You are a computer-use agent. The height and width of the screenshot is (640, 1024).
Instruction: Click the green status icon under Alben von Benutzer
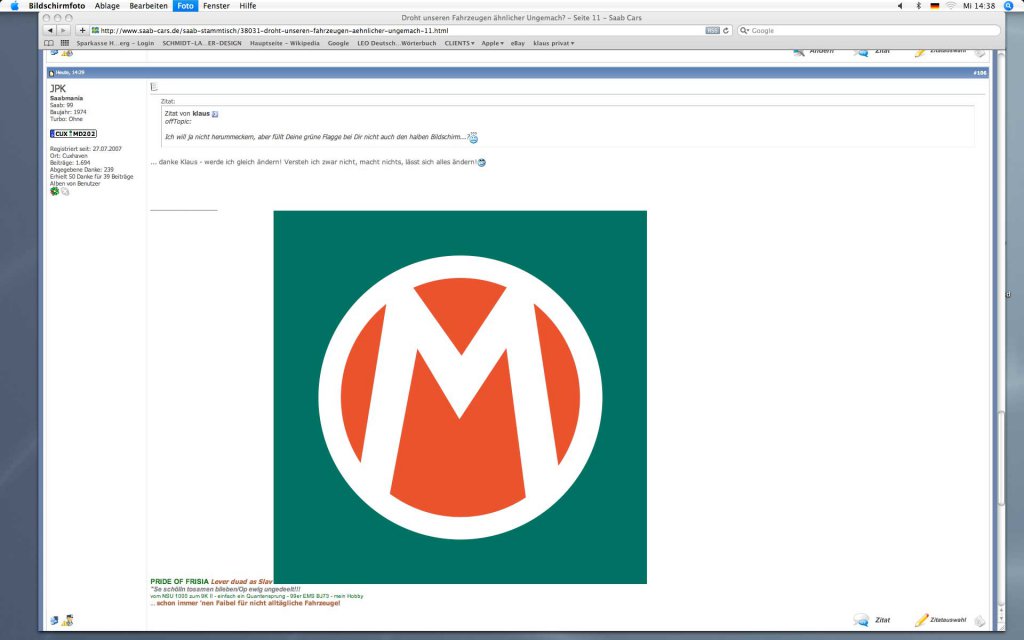(55, 191)
